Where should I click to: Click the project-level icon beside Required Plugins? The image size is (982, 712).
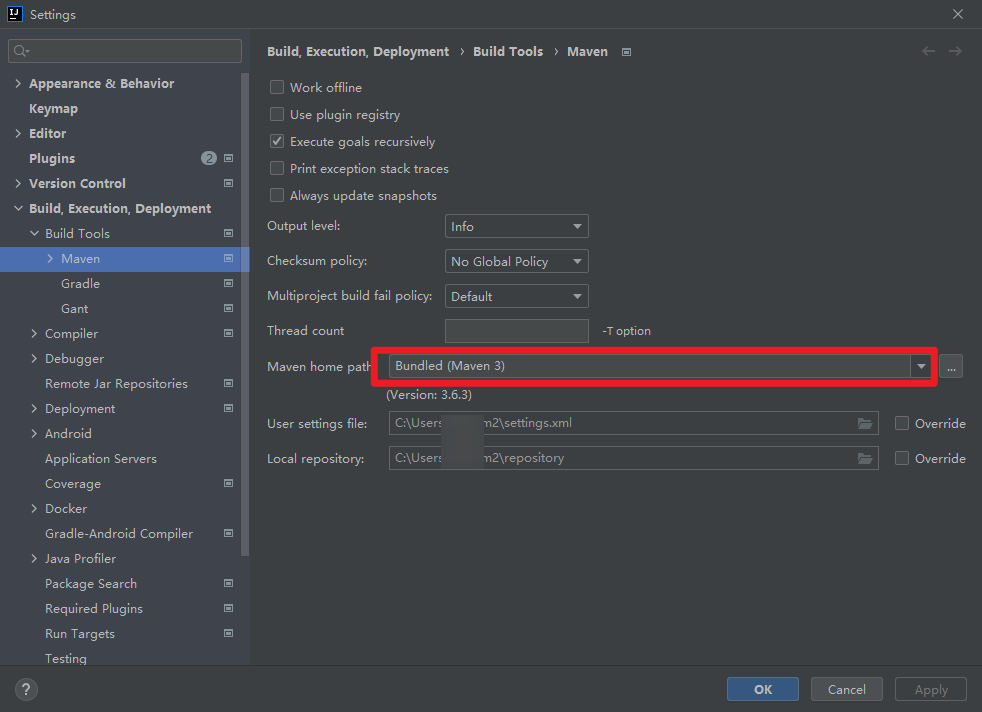tap(229, 609)
